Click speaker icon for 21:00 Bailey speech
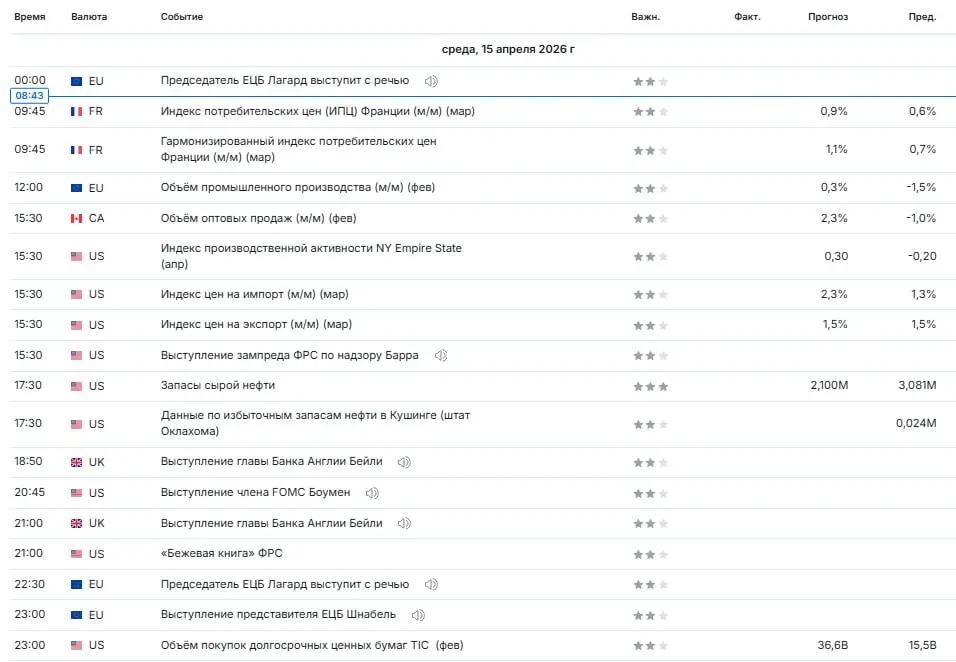 tap(404, 523)
